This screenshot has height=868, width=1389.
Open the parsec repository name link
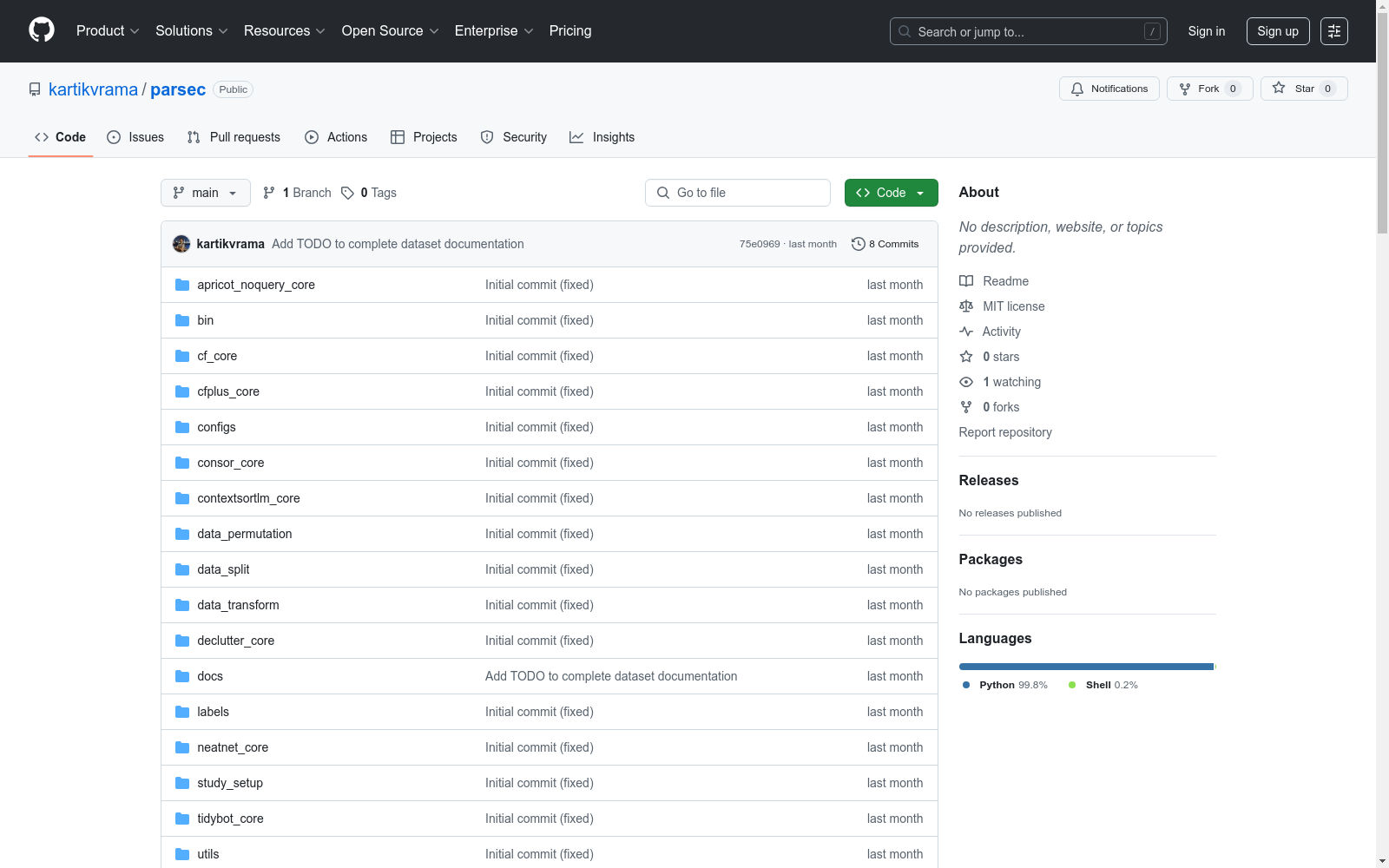click(x=178, y=89)
